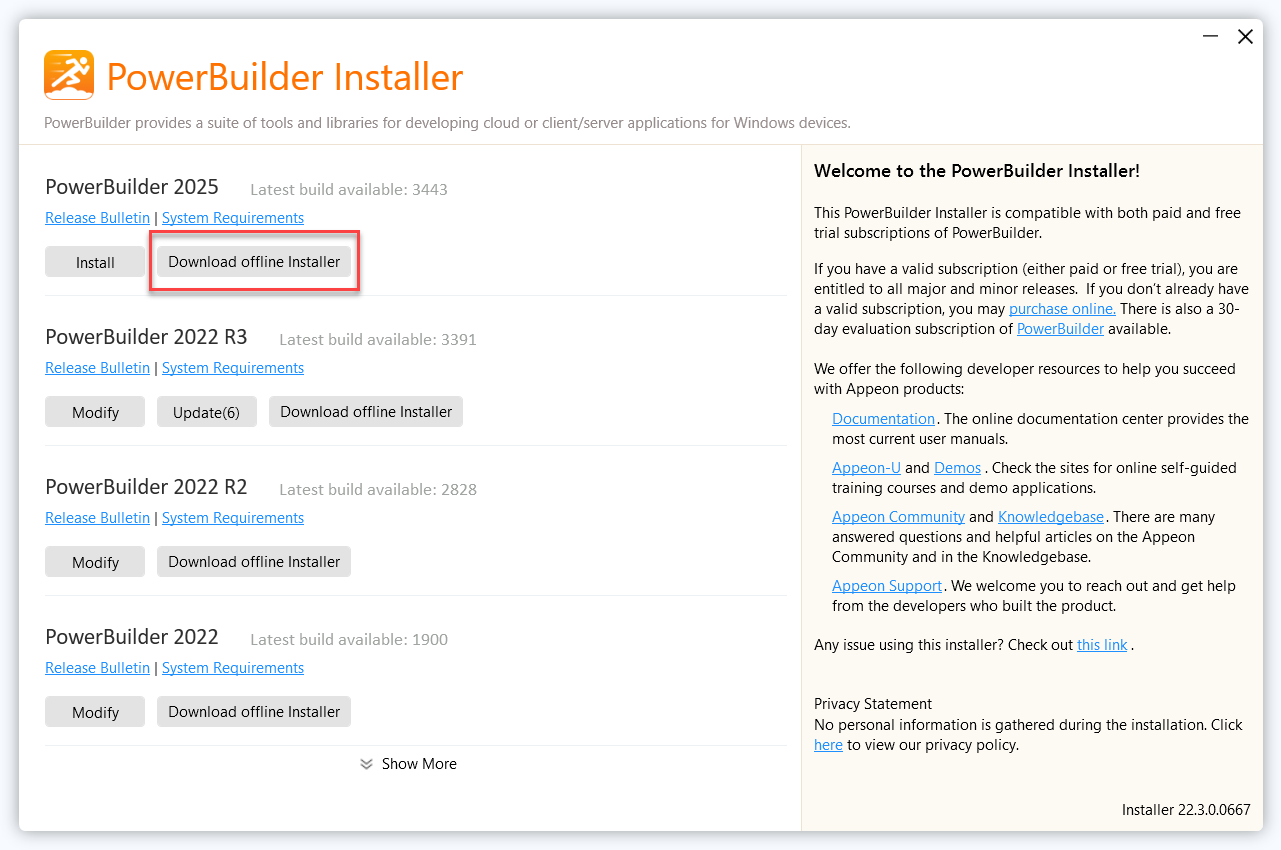Open the Knowledgebase link

1051,517
